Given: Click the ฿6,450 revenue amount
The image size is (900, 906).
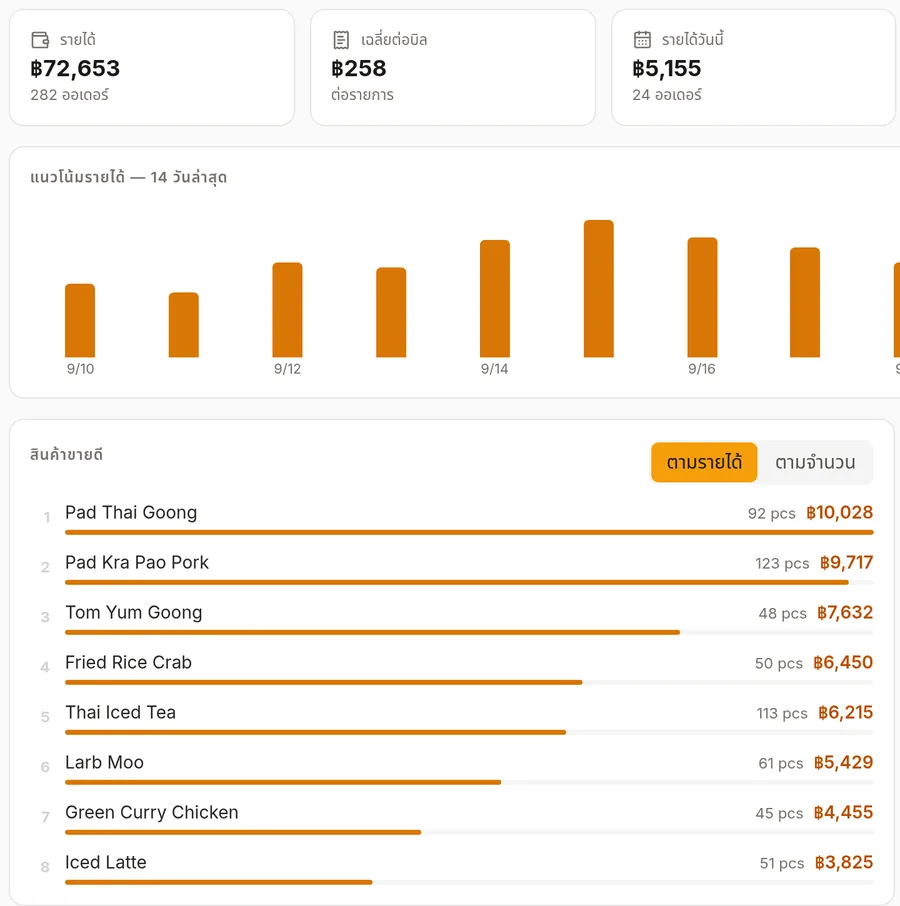Looking at the screenshot, I should (843, 662).
